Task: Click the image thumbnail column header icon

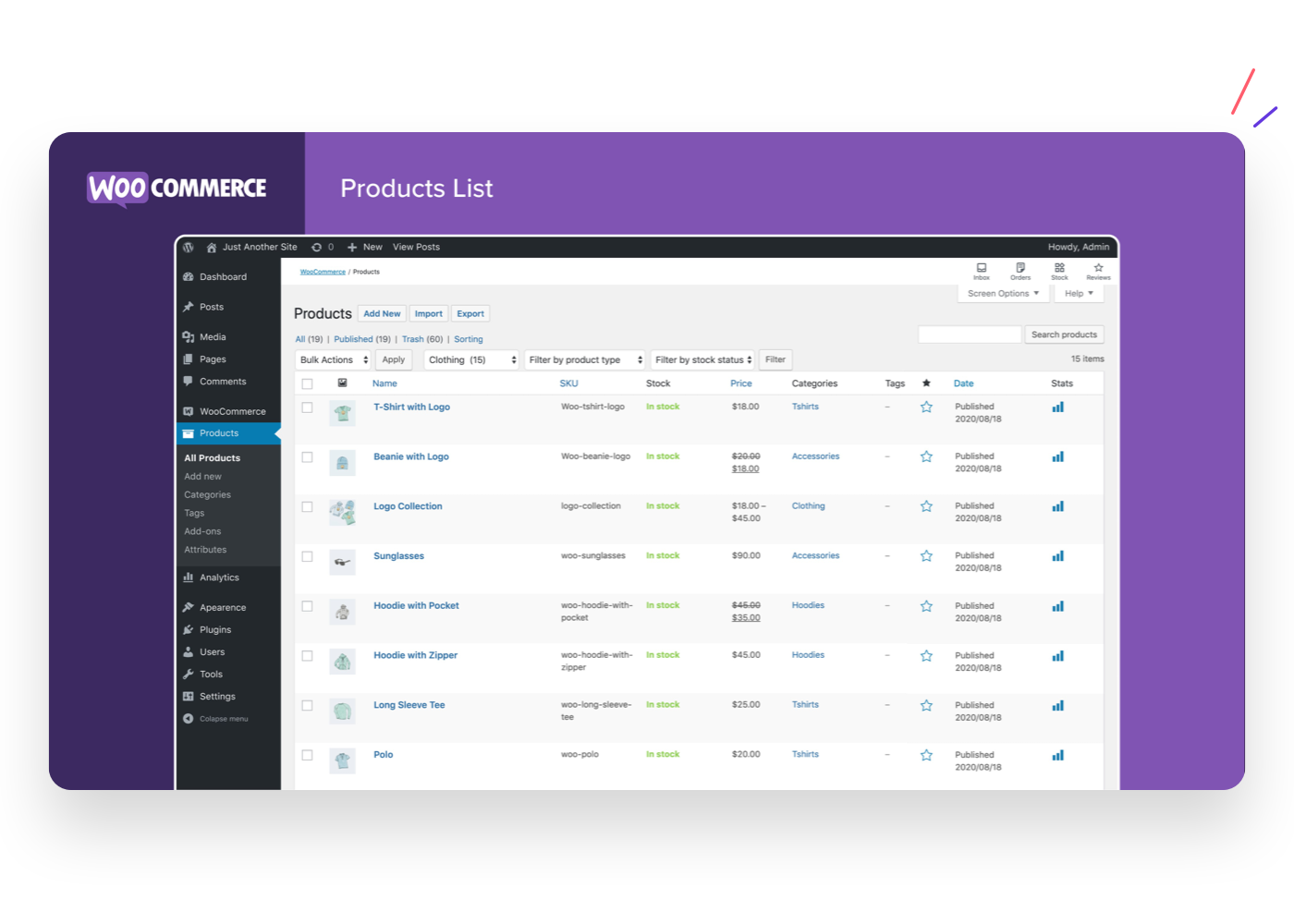Action: [342, 383]
